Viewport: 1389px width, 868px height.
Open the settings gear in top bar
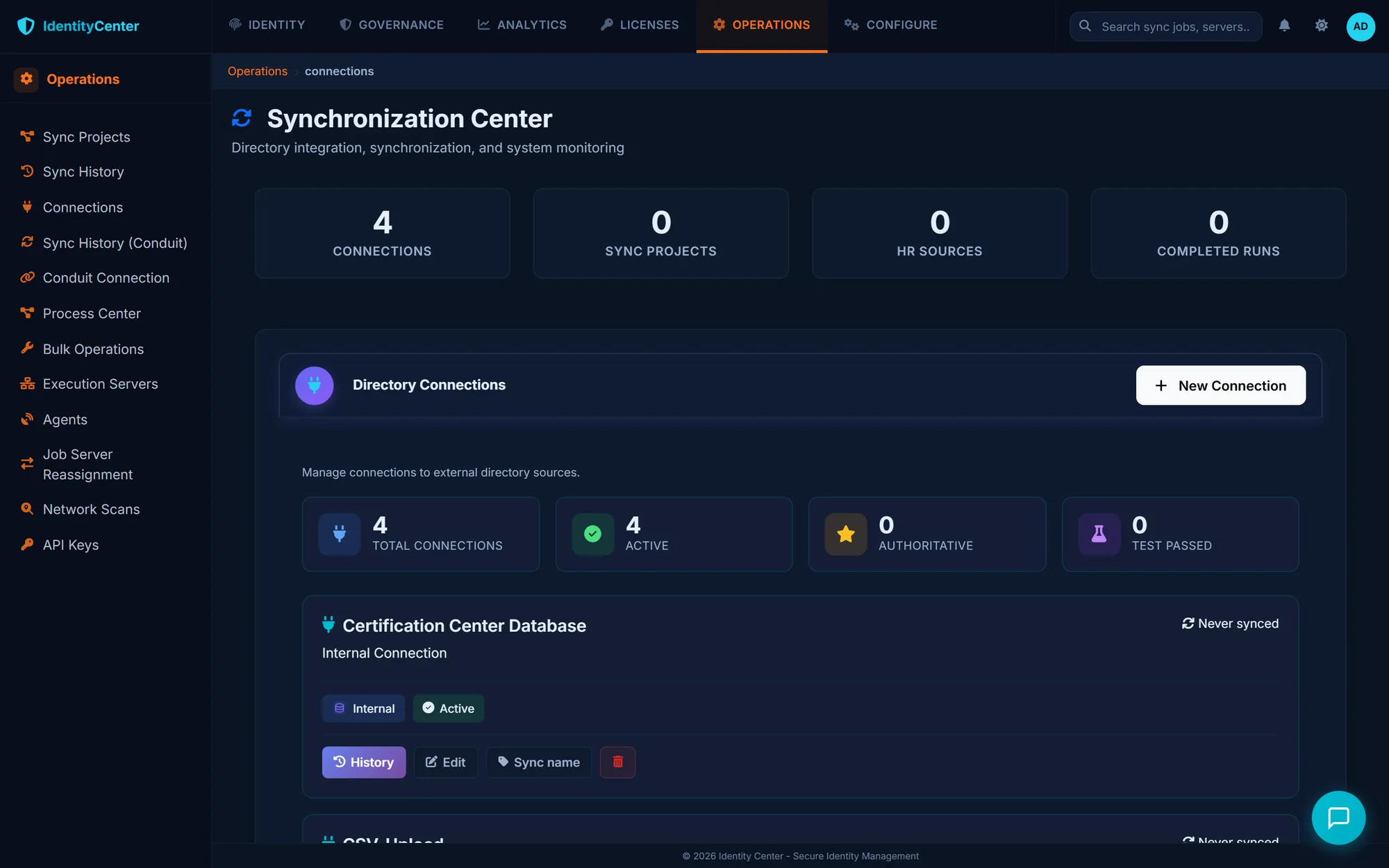tap(1322, 26)
